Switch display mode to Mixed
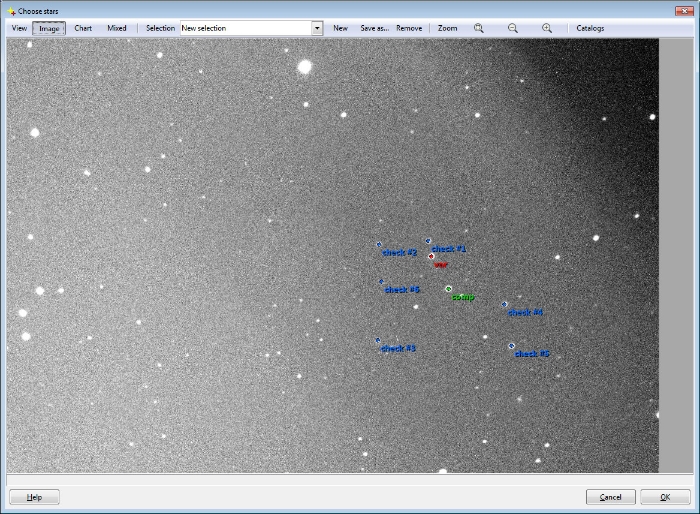The height and width of the screenshot is (514, 700). (x=117, y=28)
